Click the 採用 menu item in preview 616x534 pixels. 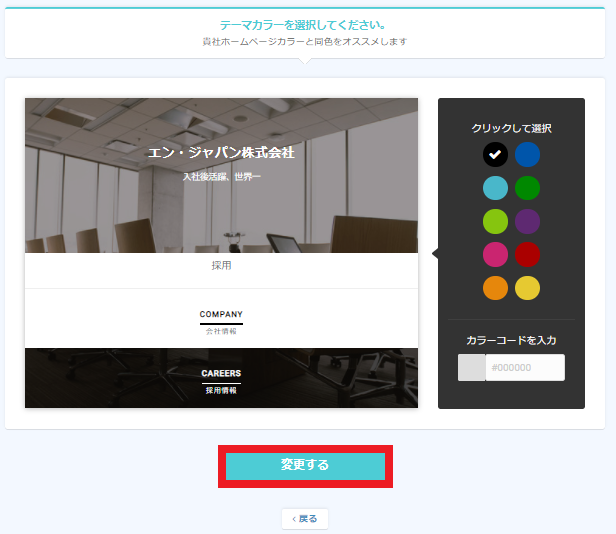pyautogui.click(x=221, y=266)
